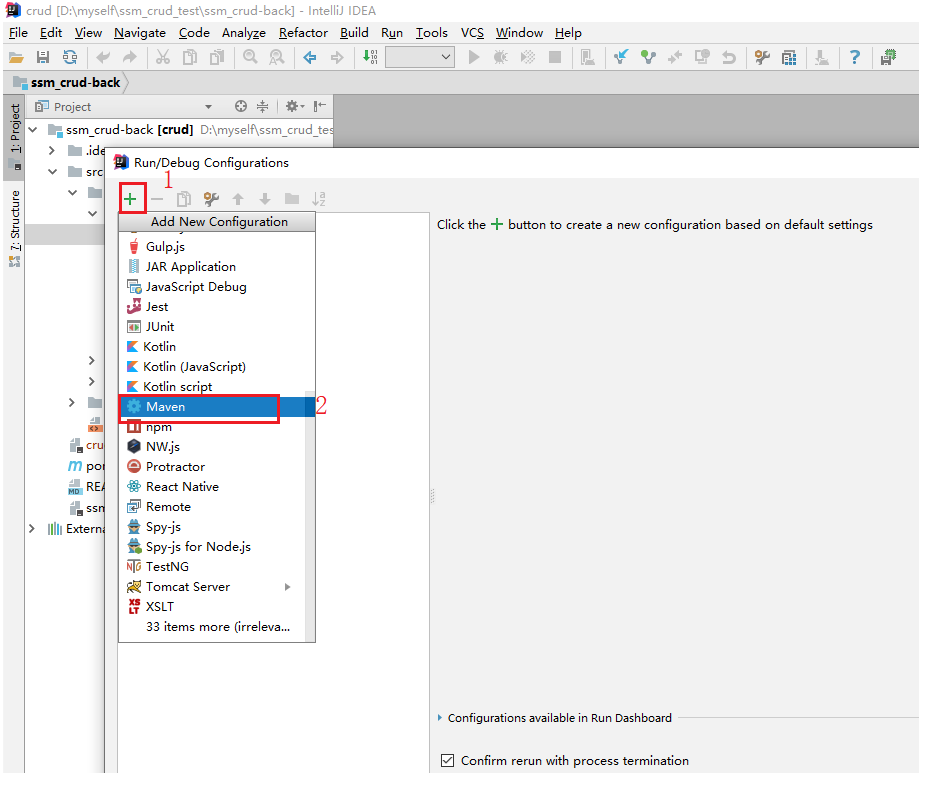The image size is (927, 793).
Task: Select Maven in configuration list
Action: [x=216, y=407]
